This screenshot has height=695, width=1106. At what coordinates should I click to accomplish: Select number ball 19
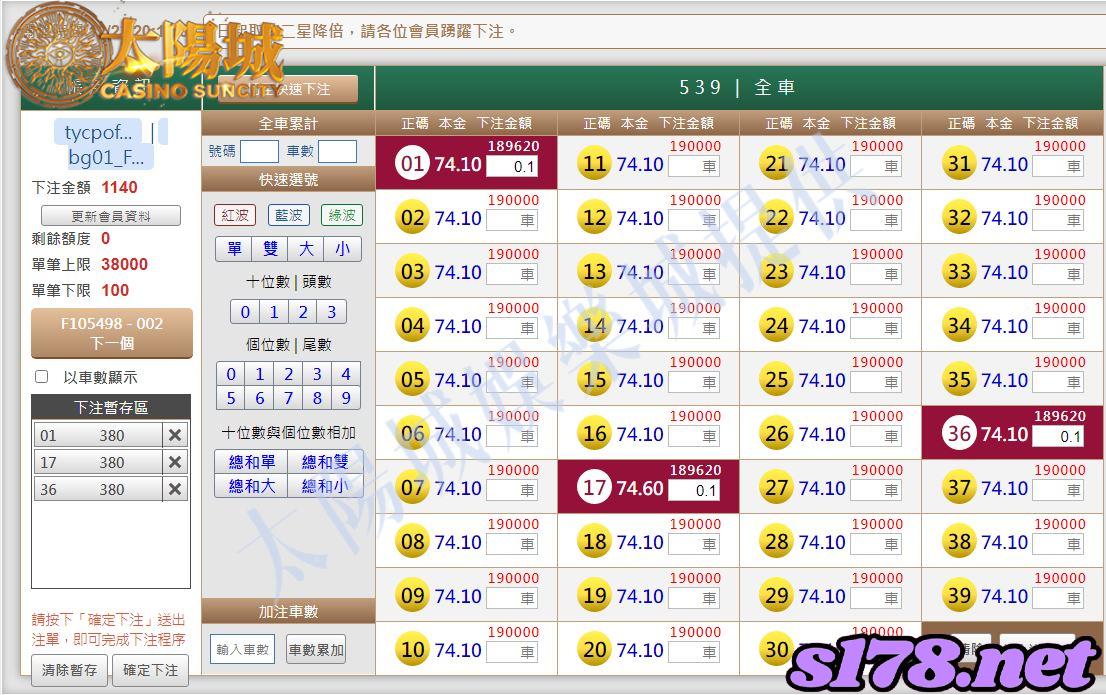tap(595, 596)
